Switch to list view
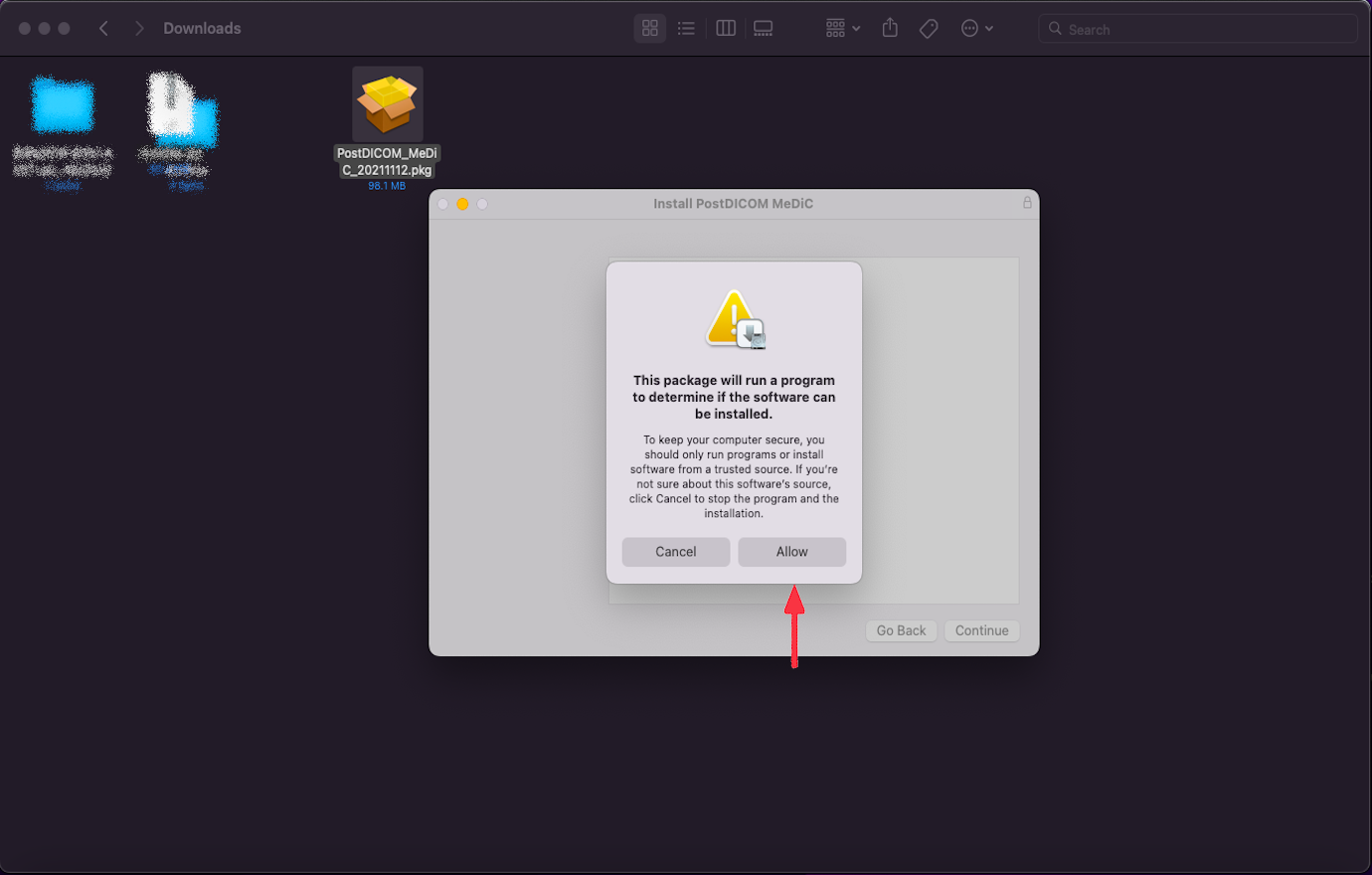This screenshot has width=1372, height=875. (x=686, y=28)
